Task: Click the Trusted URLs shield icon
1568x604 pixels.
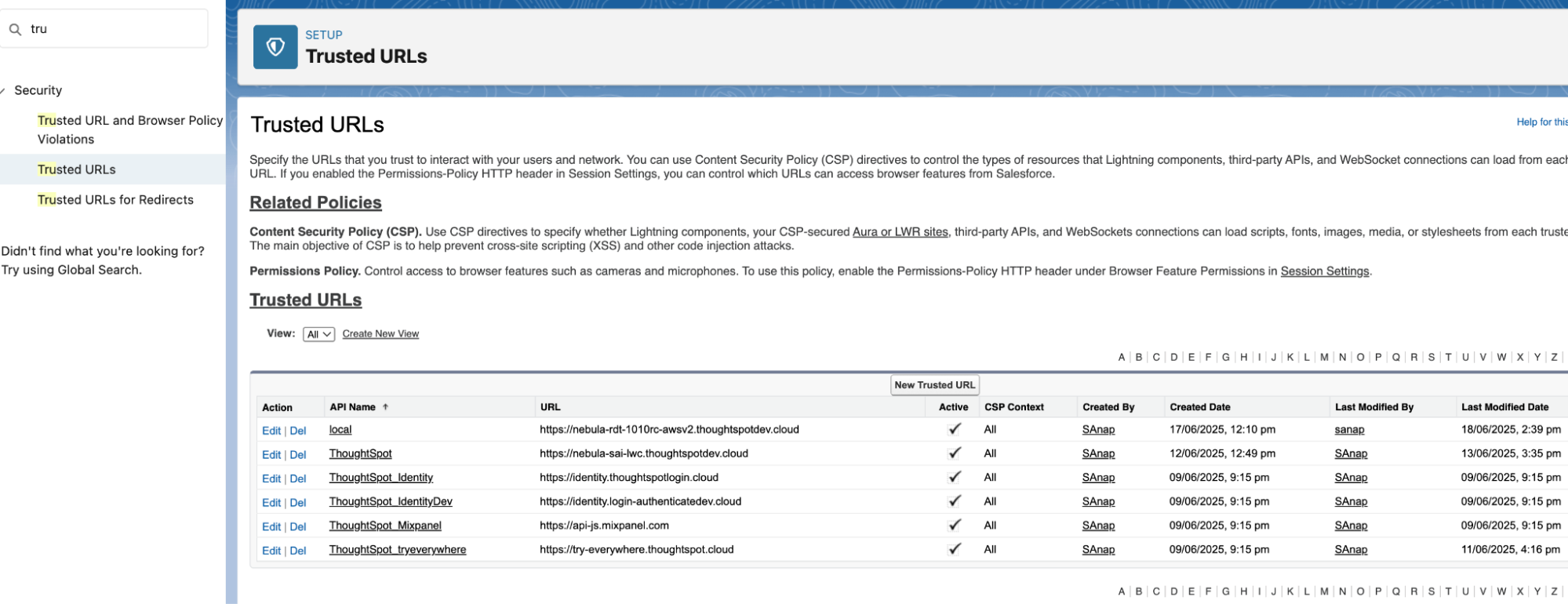Action: (275, 47)
